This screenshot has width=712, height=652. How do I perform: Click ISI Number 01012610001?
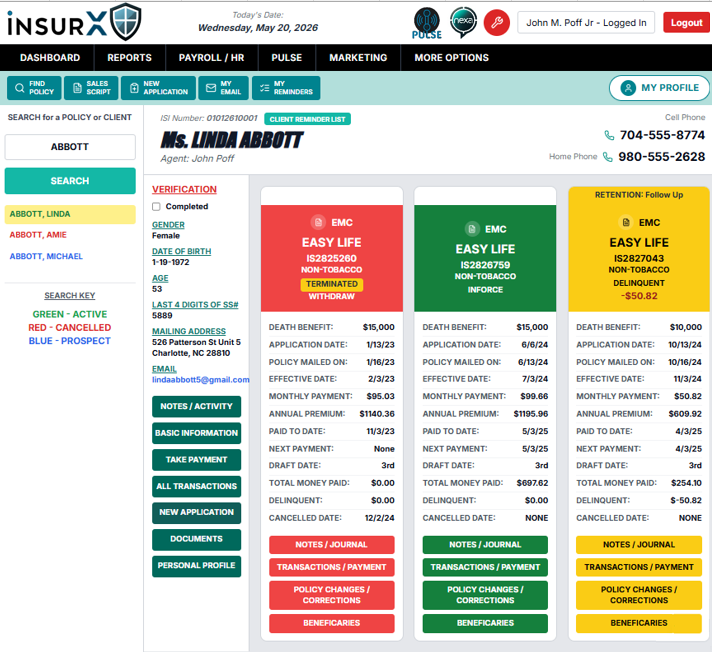209,119
